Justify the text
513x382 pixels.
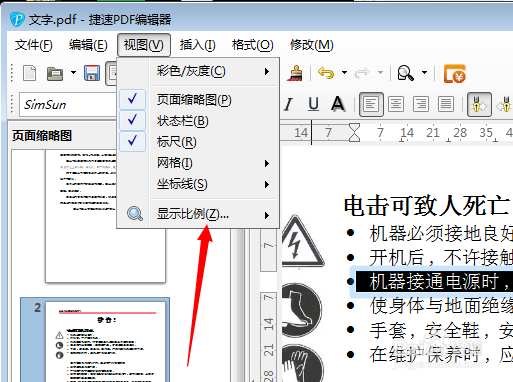[x=446, y=104]
